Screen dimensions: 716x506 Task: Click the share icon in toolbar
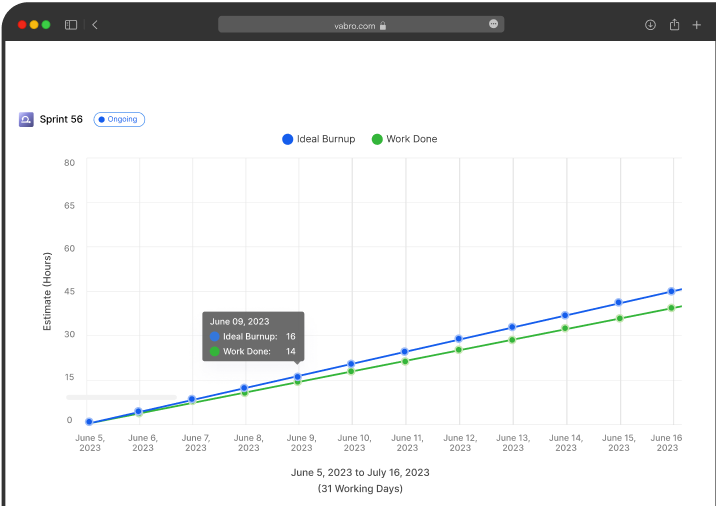point(674,25)
